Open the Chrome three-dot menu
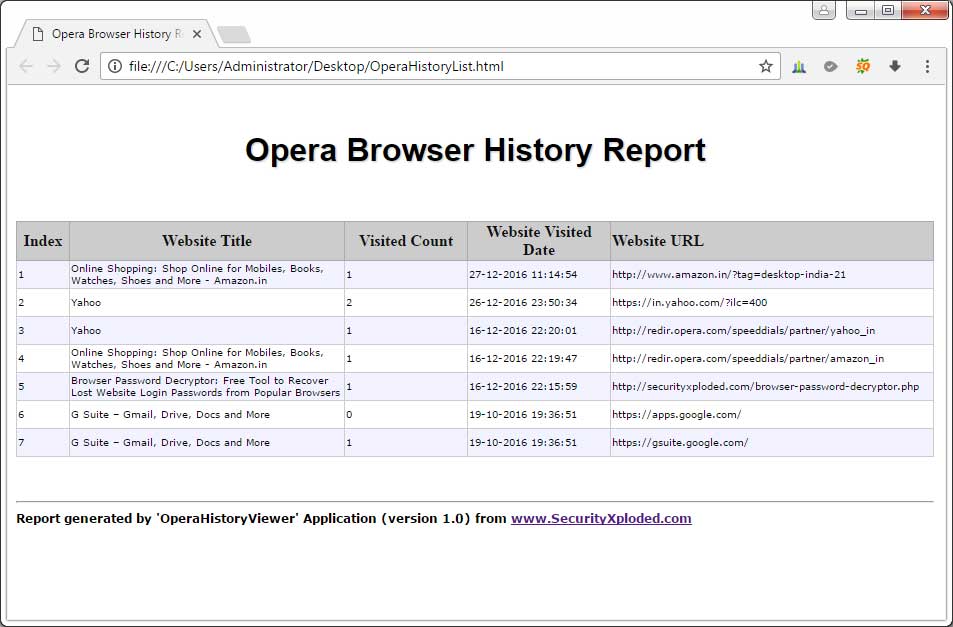953x627 pixels. (x=927, y=67)
